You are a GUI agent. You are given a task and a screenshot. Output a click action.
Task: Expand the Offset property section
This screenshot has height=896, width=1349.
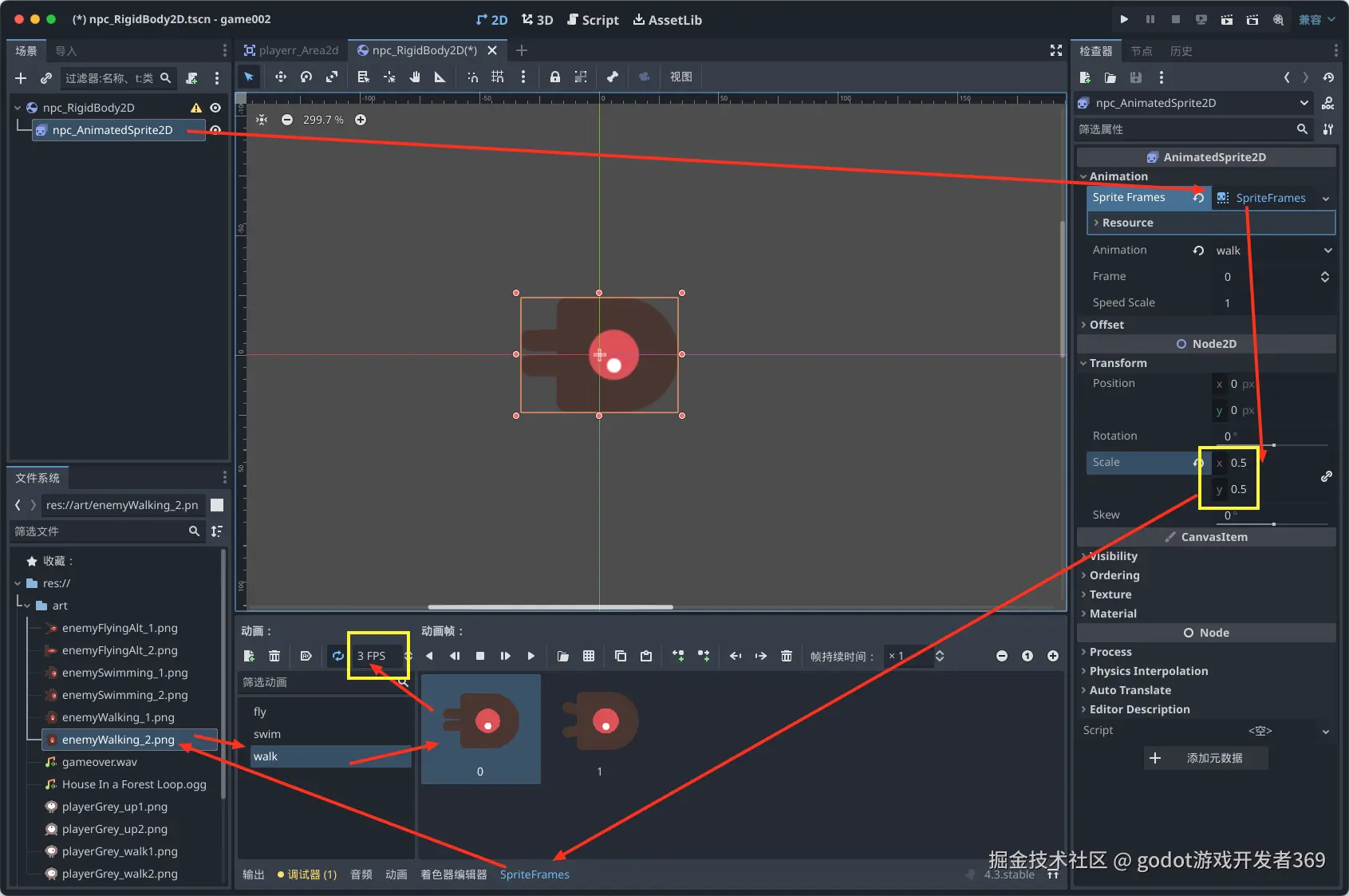pyautogui.click(x=1106, y=325)
